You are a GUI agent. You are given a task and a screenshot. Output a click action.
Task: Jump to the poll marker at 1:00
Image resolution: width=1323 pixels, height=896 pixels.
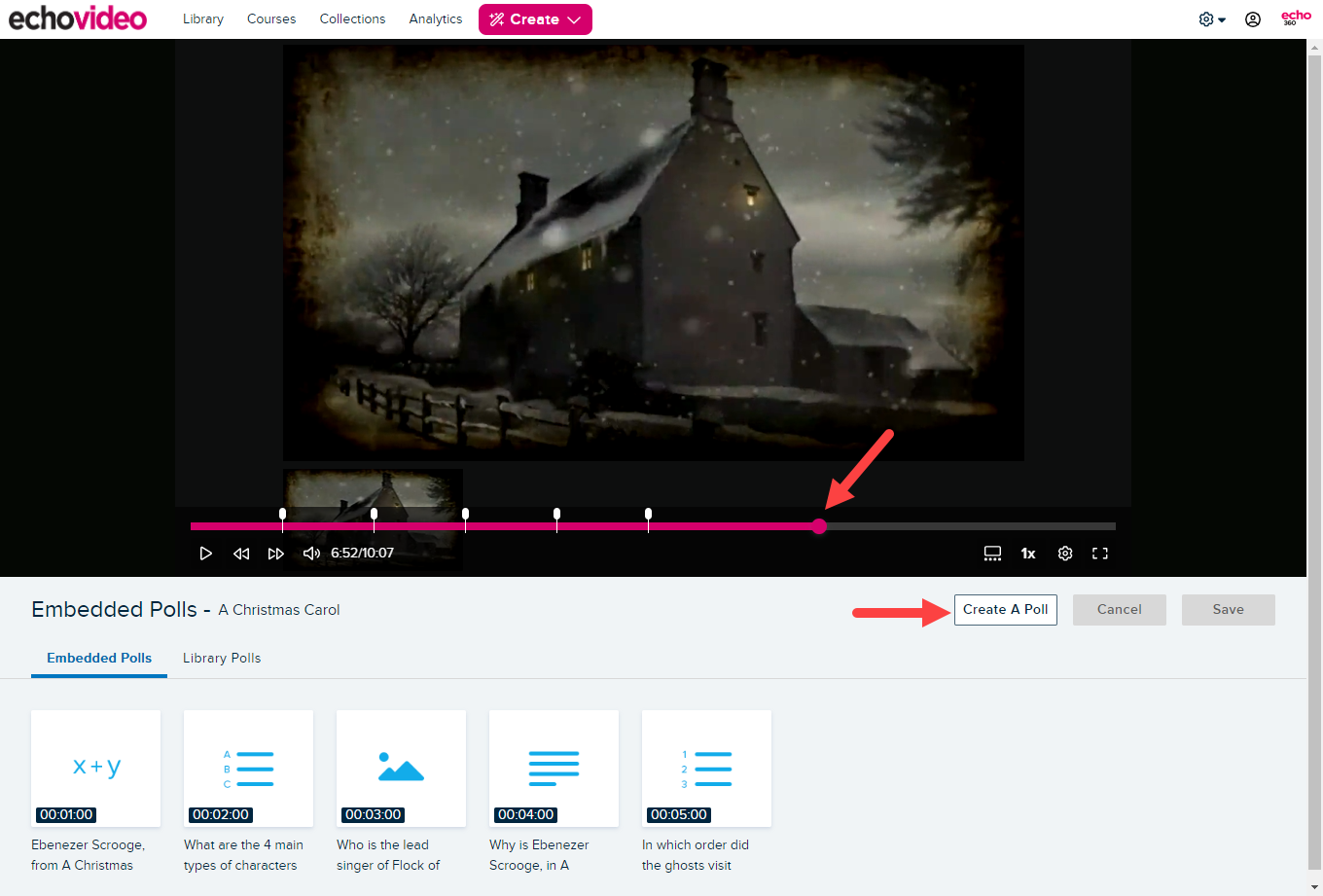pos(282,515)
